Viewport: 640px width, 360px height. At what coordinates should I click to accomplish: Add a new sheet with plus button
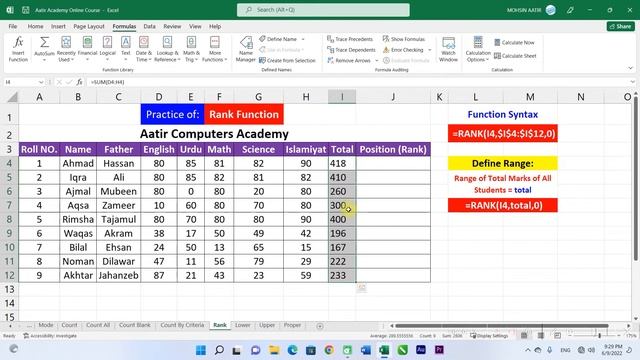(x=320, y=326)
